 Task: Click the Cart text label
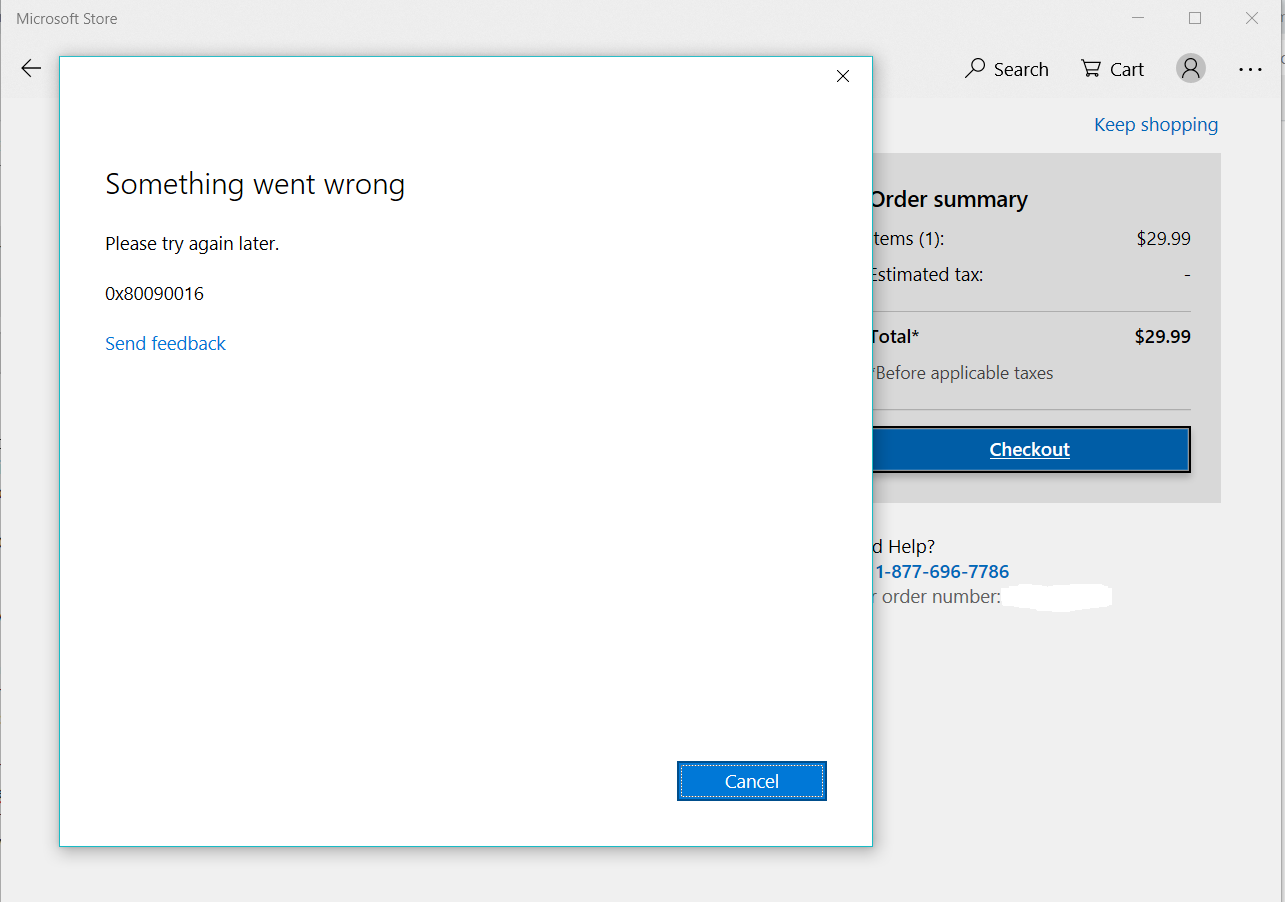point(1127,69)
